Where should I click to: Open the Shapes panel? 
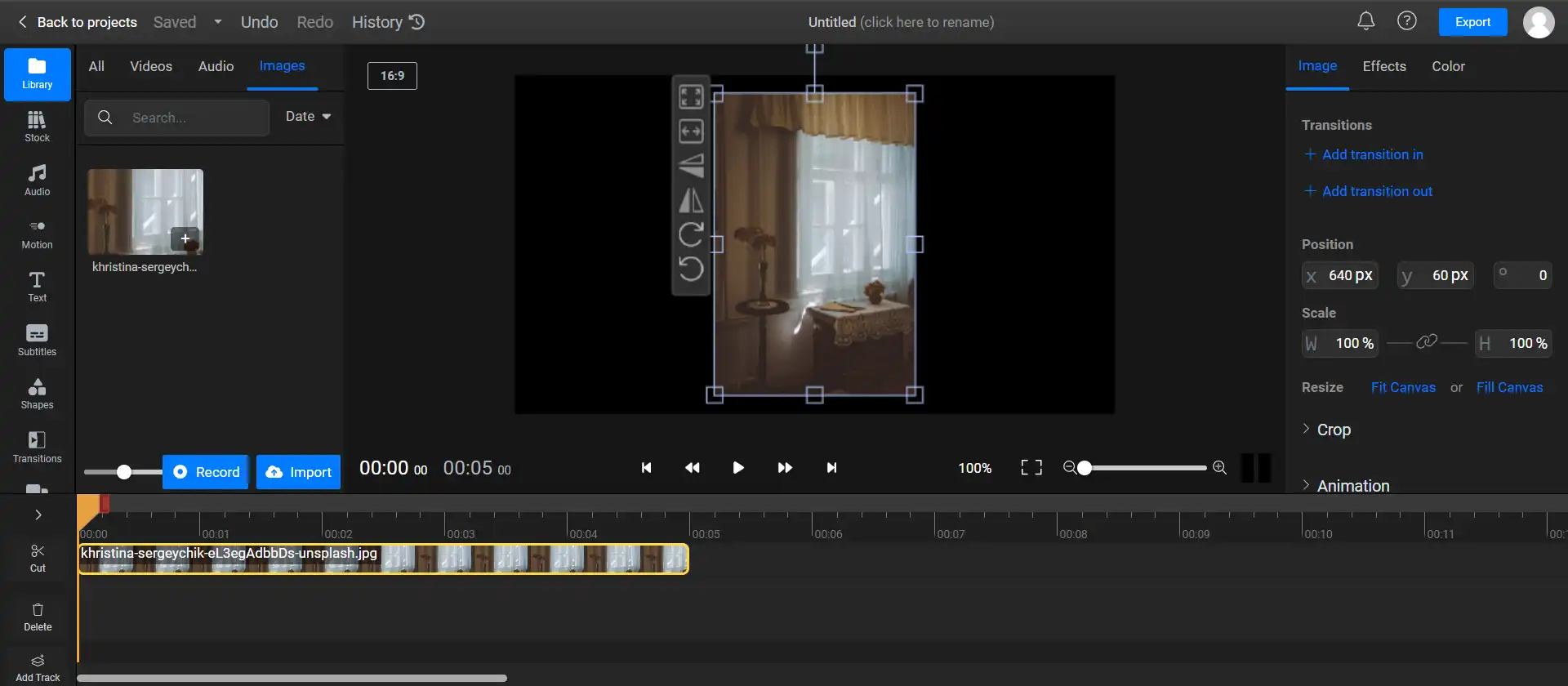(38, 394)
